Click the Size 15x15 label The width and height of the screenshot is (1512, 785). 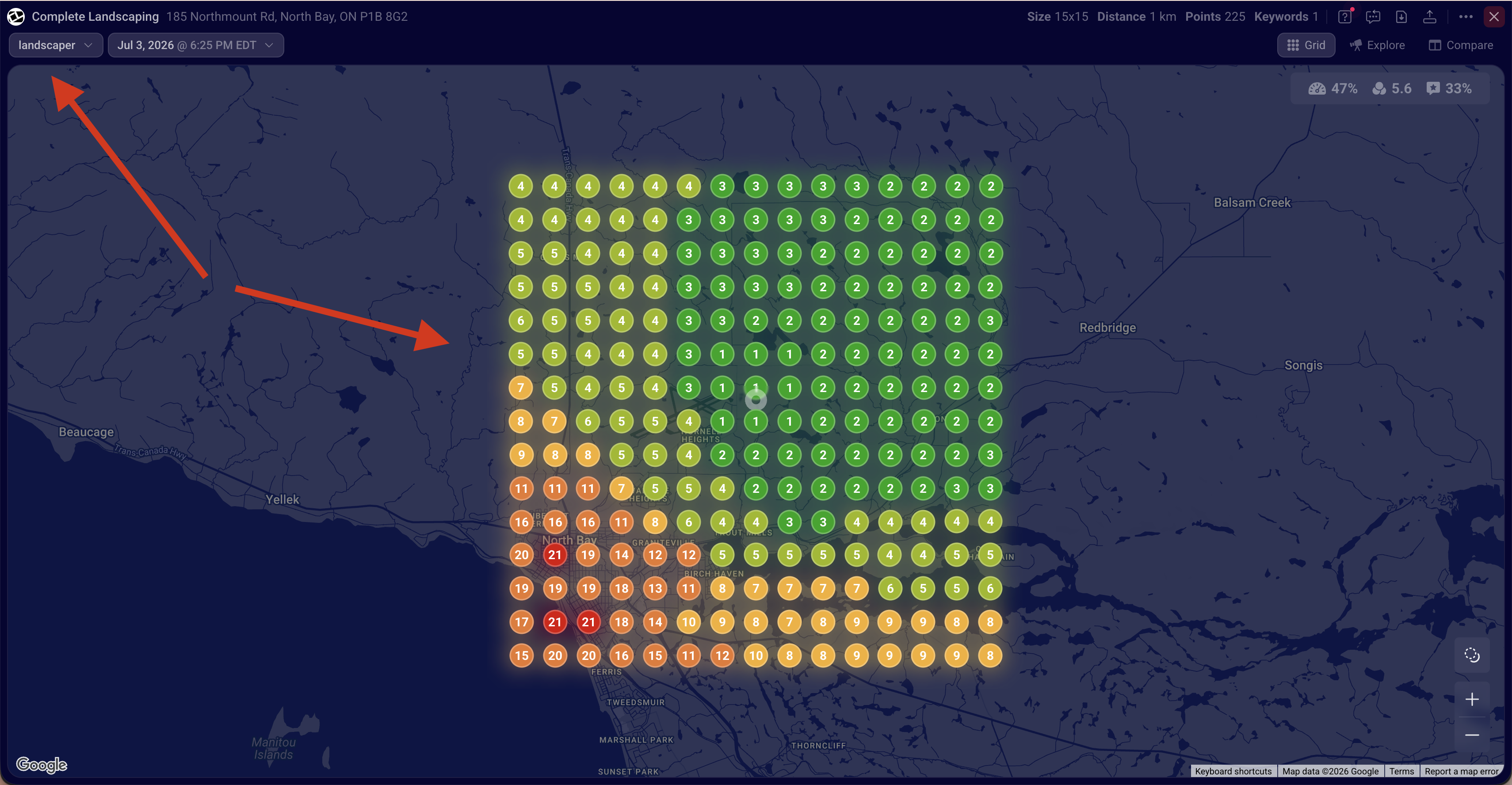click(1057, 16)
